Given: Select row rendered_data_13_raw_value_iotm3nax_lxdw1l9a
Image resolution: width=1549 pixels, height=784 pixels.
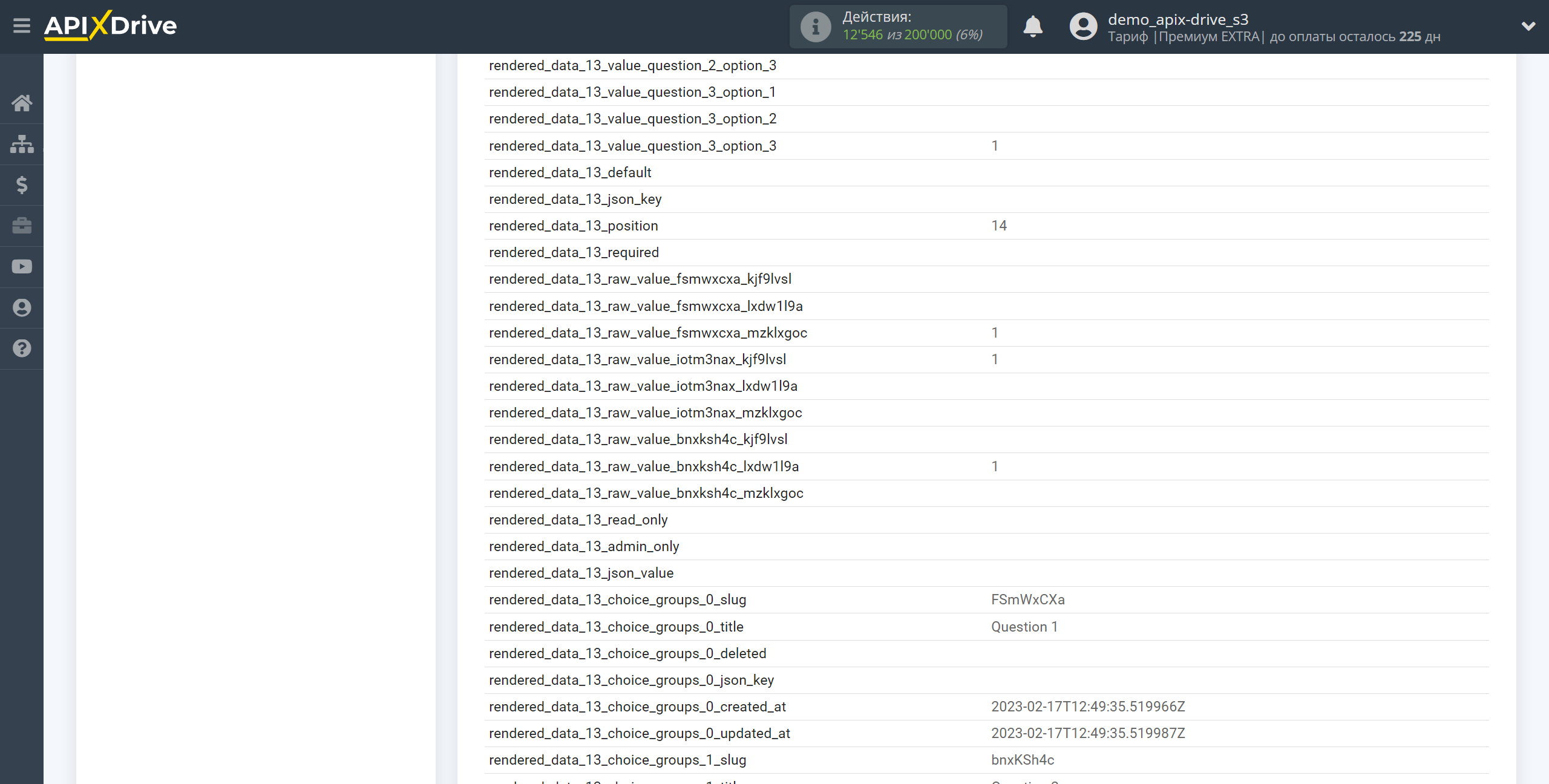Looking at the screenshot, I should point(986,386).
